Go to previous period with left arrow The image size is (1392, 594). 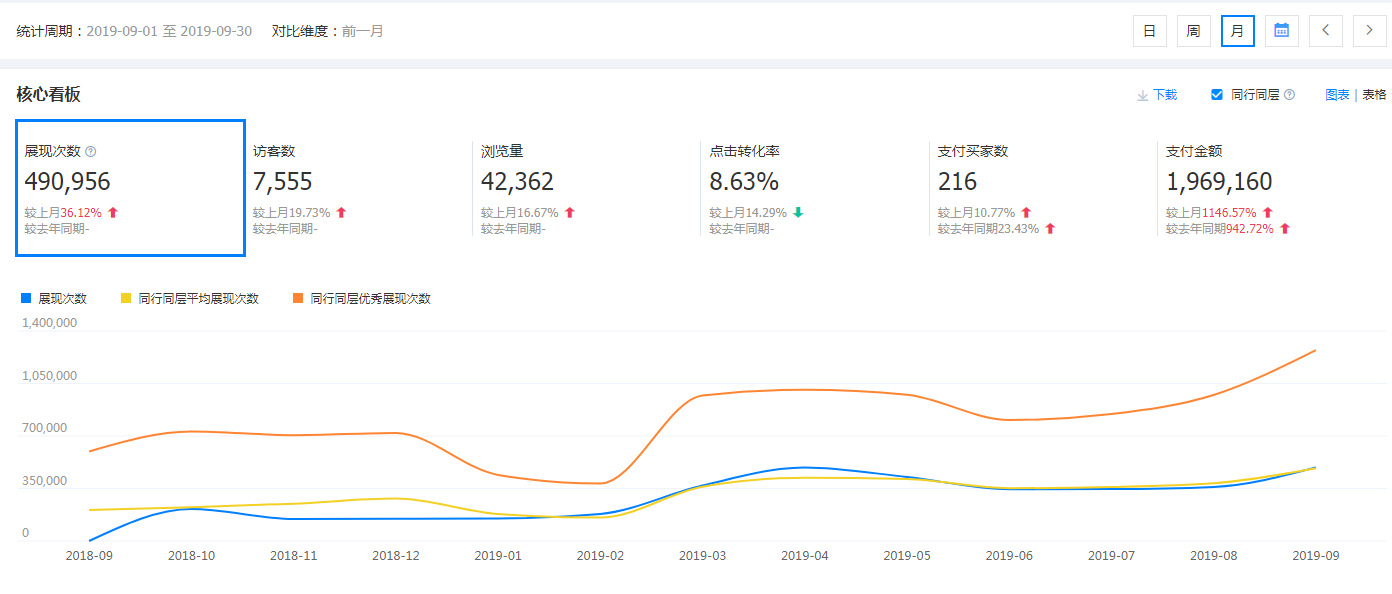point(1325,31)
